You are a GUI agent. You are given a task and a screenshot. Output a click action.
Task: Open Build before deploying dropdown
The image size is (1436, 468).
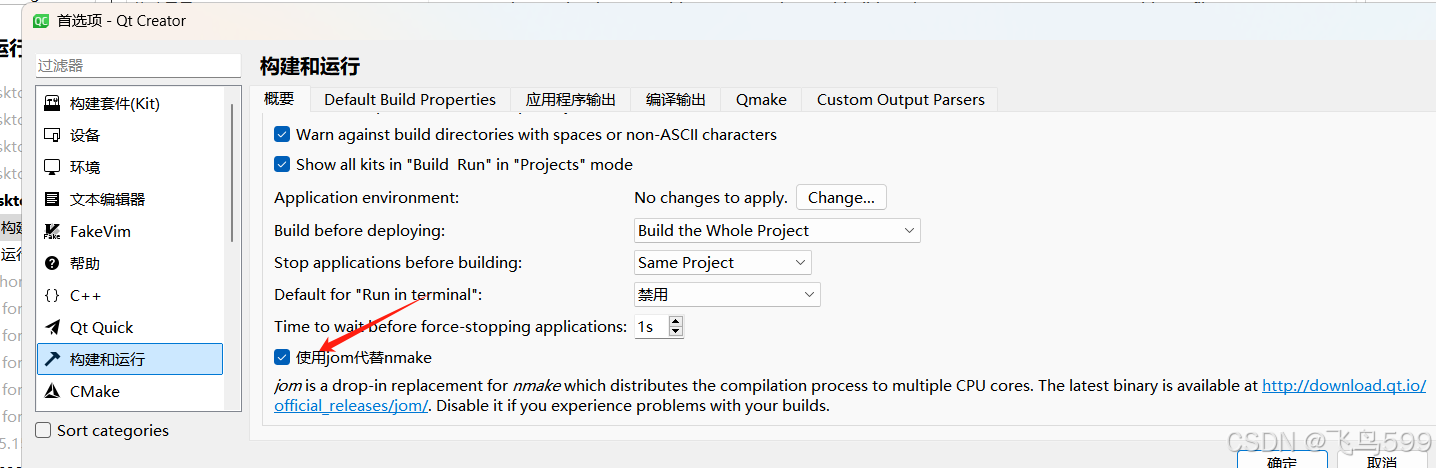777,230
